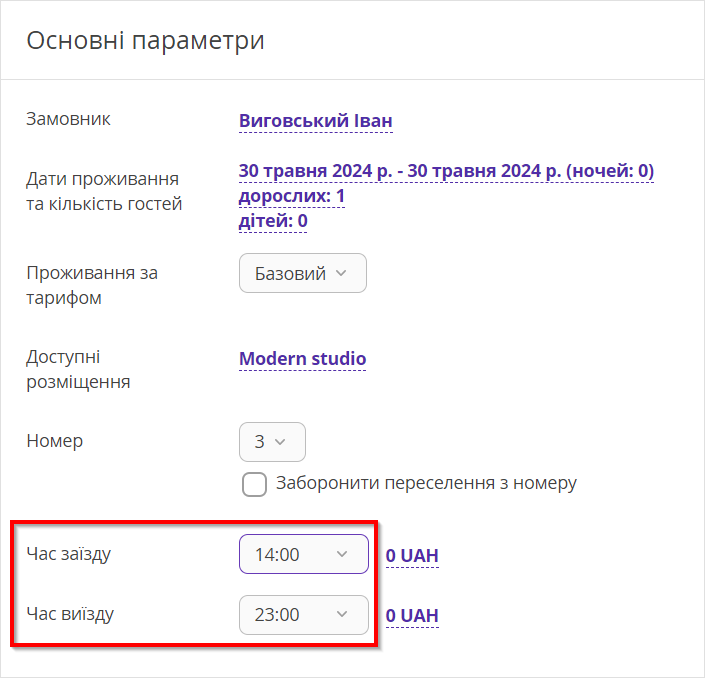Click the Доступні розміщення label
This screenshot has height=678, width=705.
point(78,369)
